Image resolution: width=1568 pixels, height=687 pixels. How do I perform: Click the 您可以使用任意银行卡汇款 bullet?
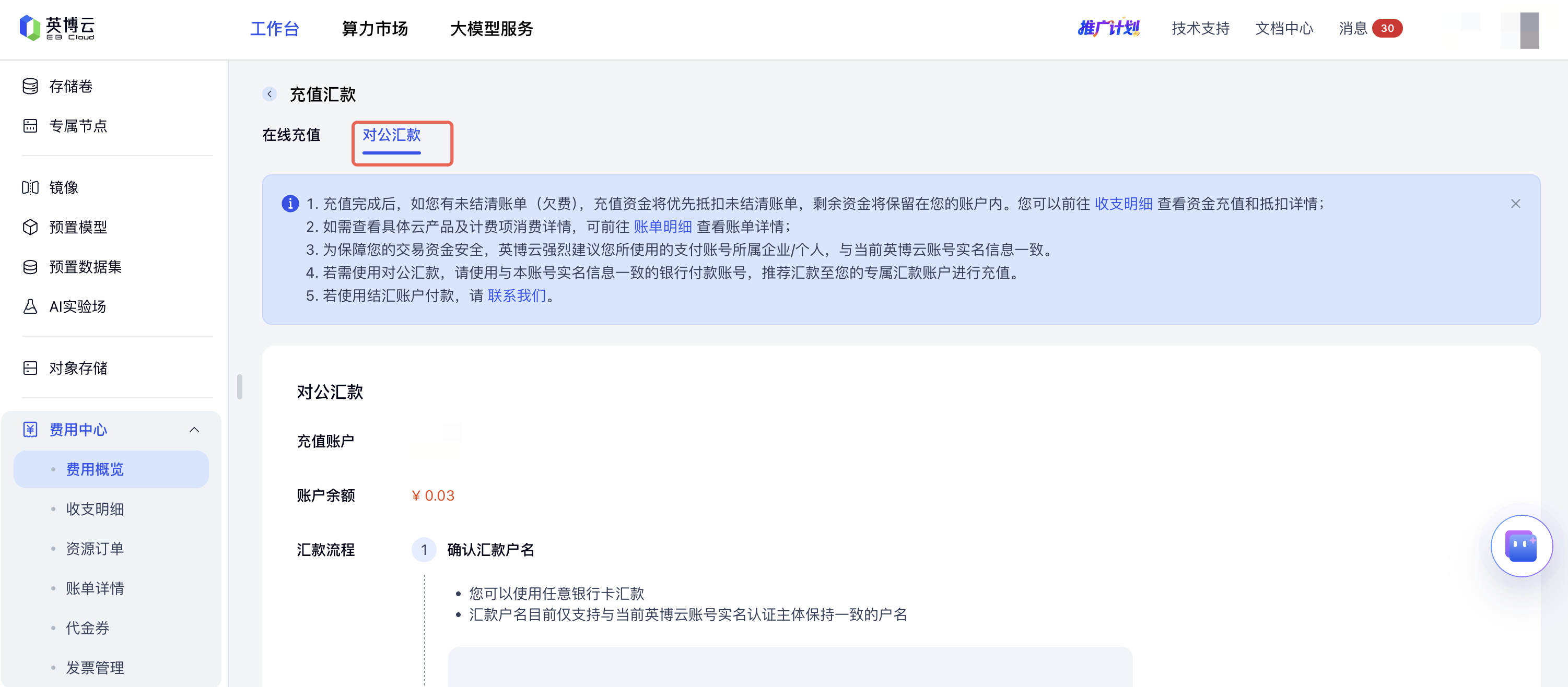click(x=556, y=593)
